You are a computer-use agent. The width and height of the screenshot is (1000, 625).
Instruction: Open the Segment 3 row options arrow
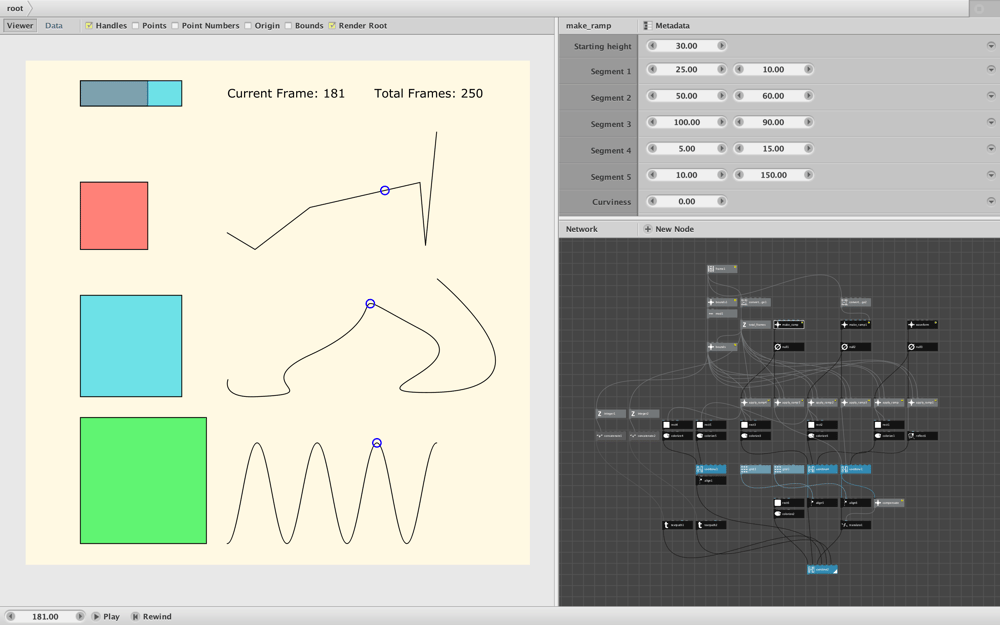point(991,122)
